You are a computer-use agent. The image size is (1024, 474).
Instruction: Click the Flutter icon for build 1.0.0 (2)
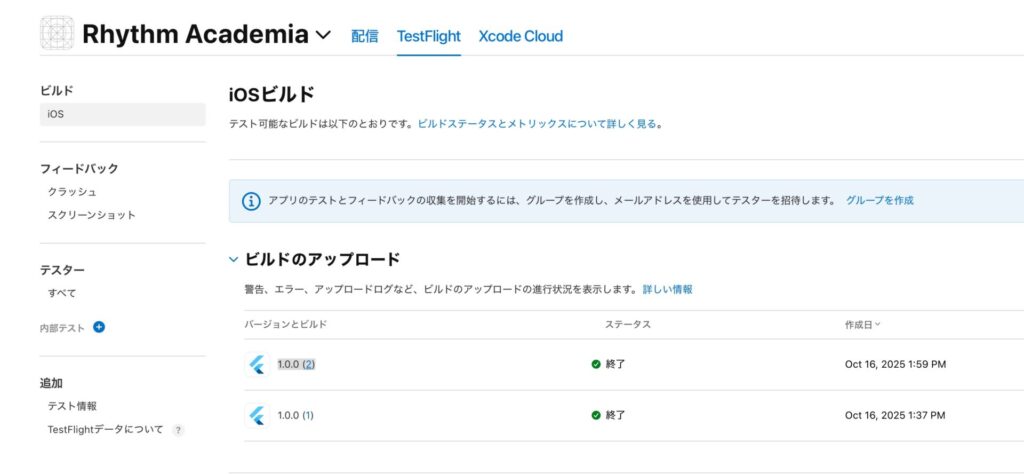(x=257, y=365)
